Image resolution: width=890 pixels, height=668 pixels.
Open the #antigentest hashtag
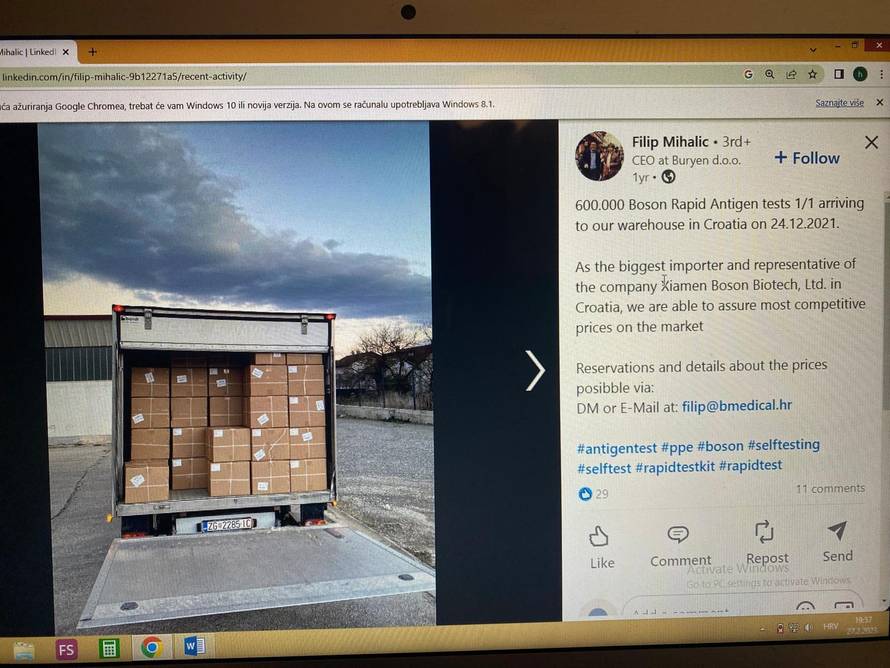(616, 448)
